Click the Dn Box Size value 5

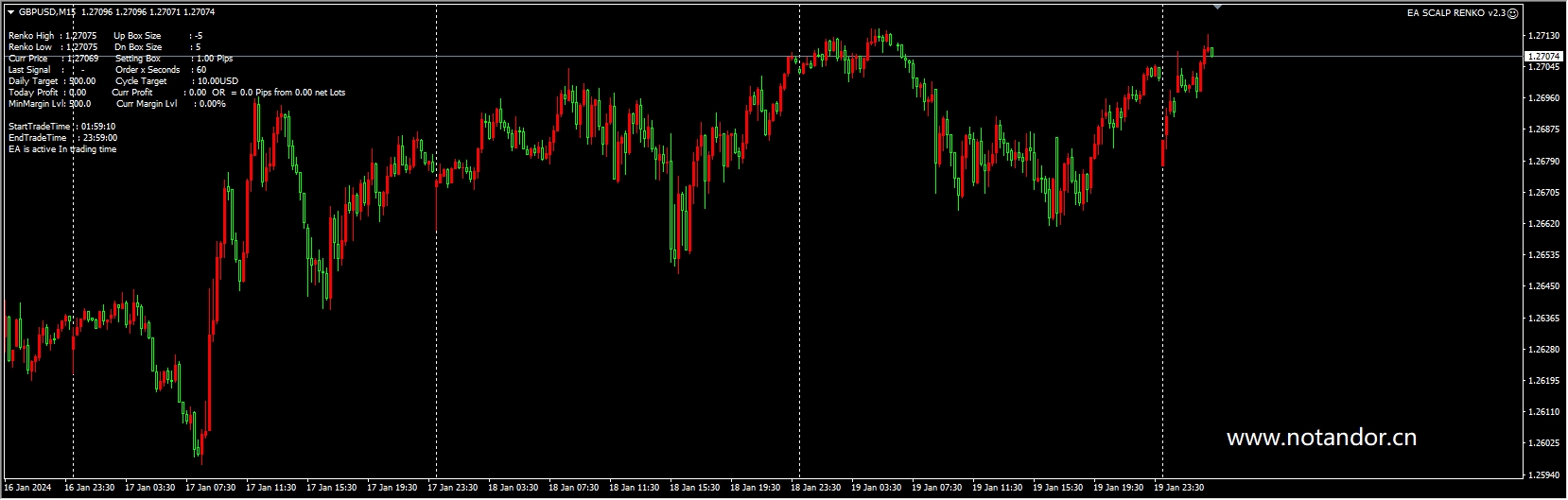tap(158, 47)
